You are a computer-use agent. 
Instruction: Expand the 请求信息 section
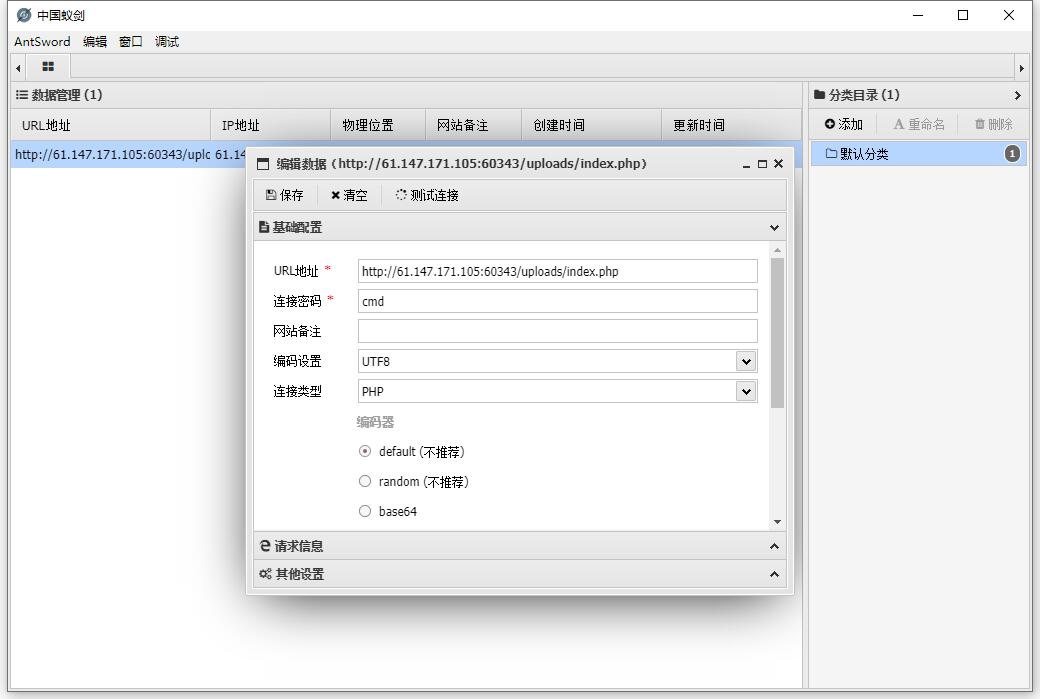[x=774, y=546]
